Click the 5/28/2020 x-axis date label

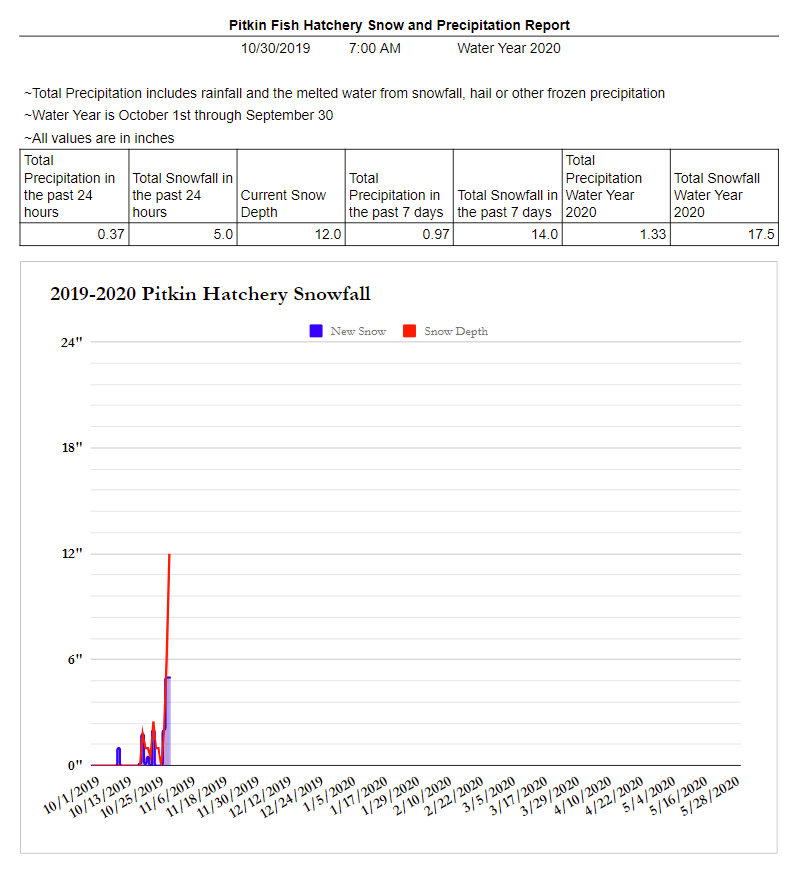pos(710,798)
